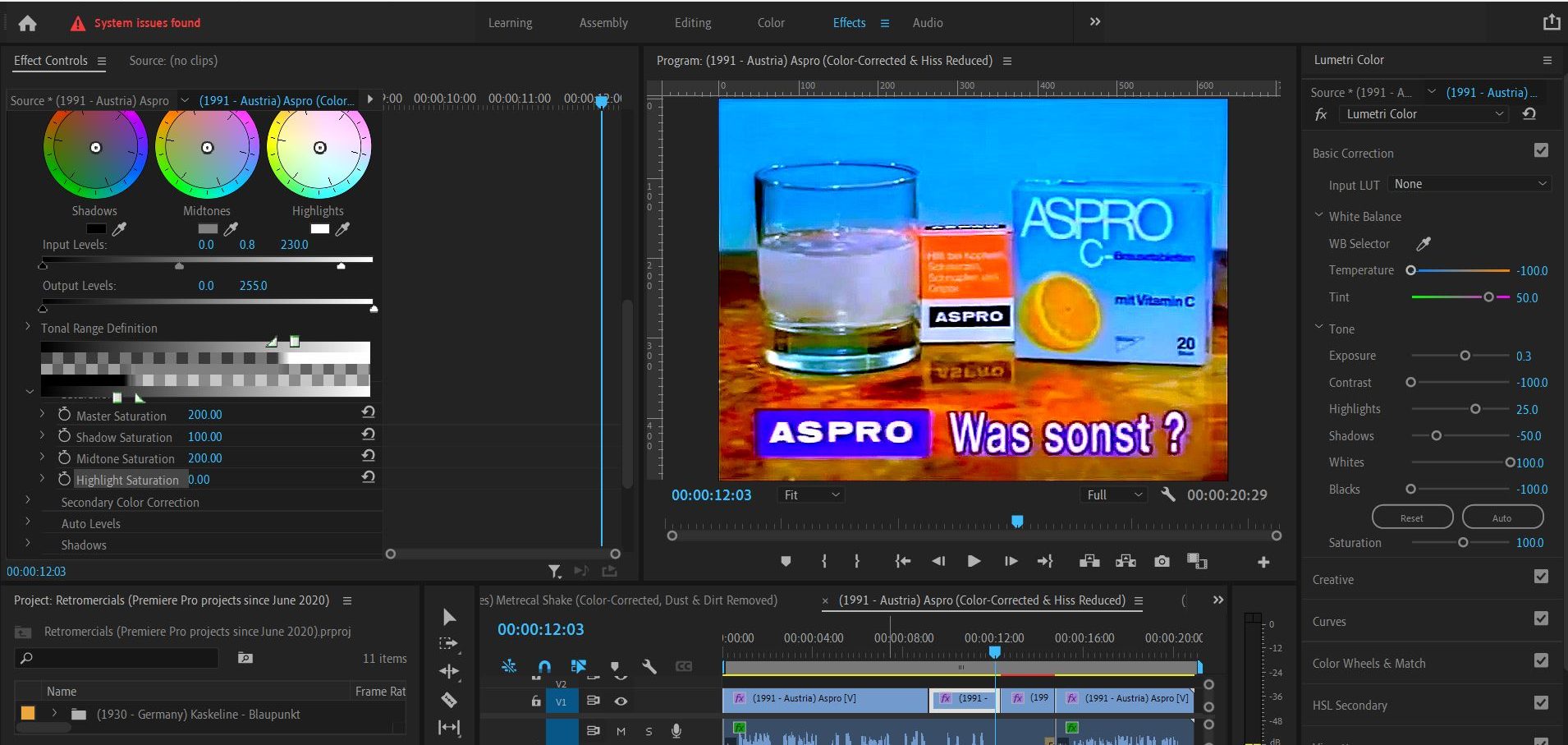Image resolution: width=1568 pixels, height=745 pixels.
Task: Open the Full playback resolution dropdown
Action: coord(1113,494)
